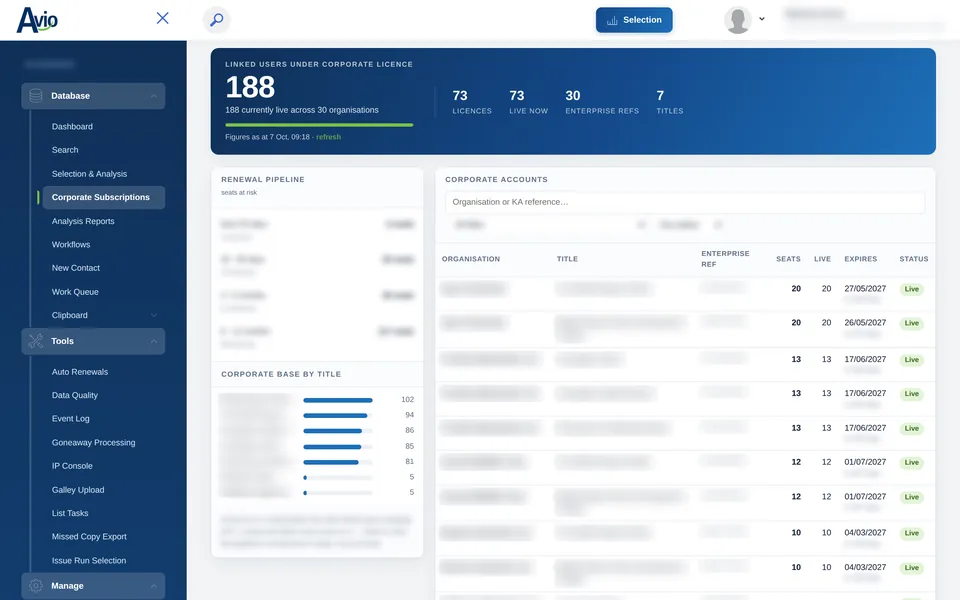
Task: Focus the Organisation or KA reference field
Action: pyautogui.click(x=684, y=202)
